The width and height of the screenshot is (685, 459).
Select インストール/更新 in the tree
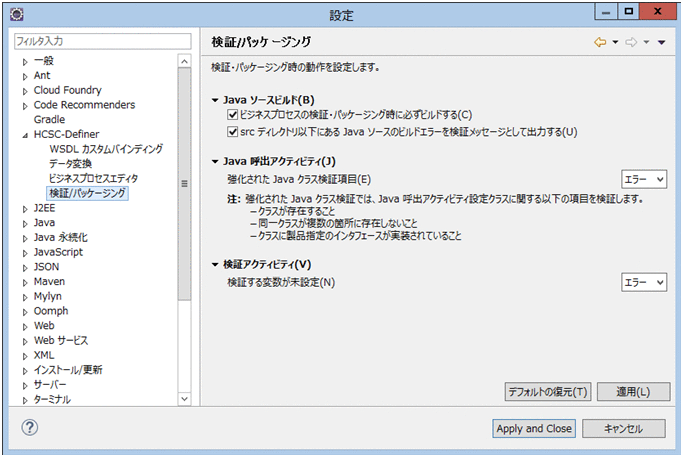68,370
